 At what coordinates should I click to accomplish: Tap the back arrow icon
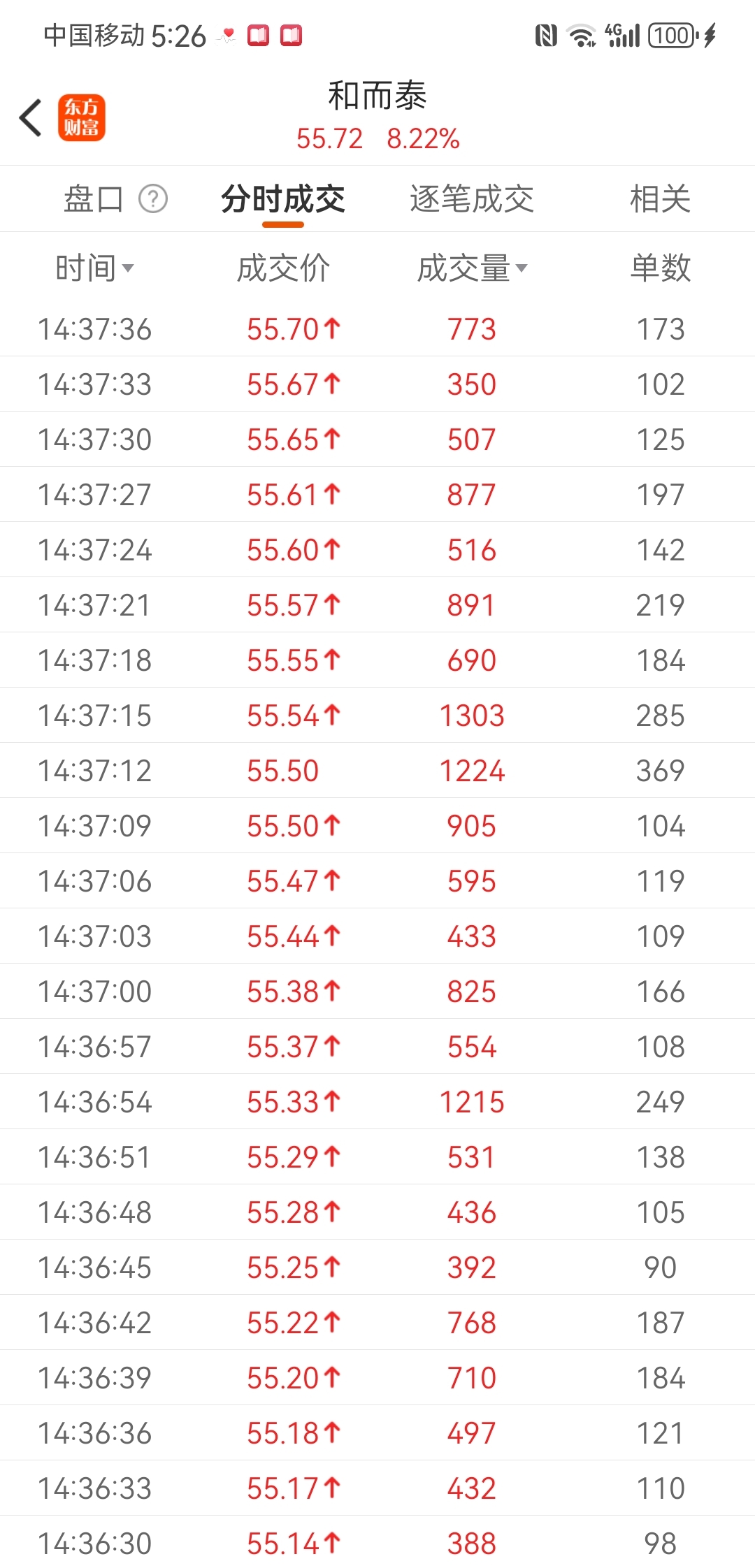pyautogui.click(x=30, y=117)
